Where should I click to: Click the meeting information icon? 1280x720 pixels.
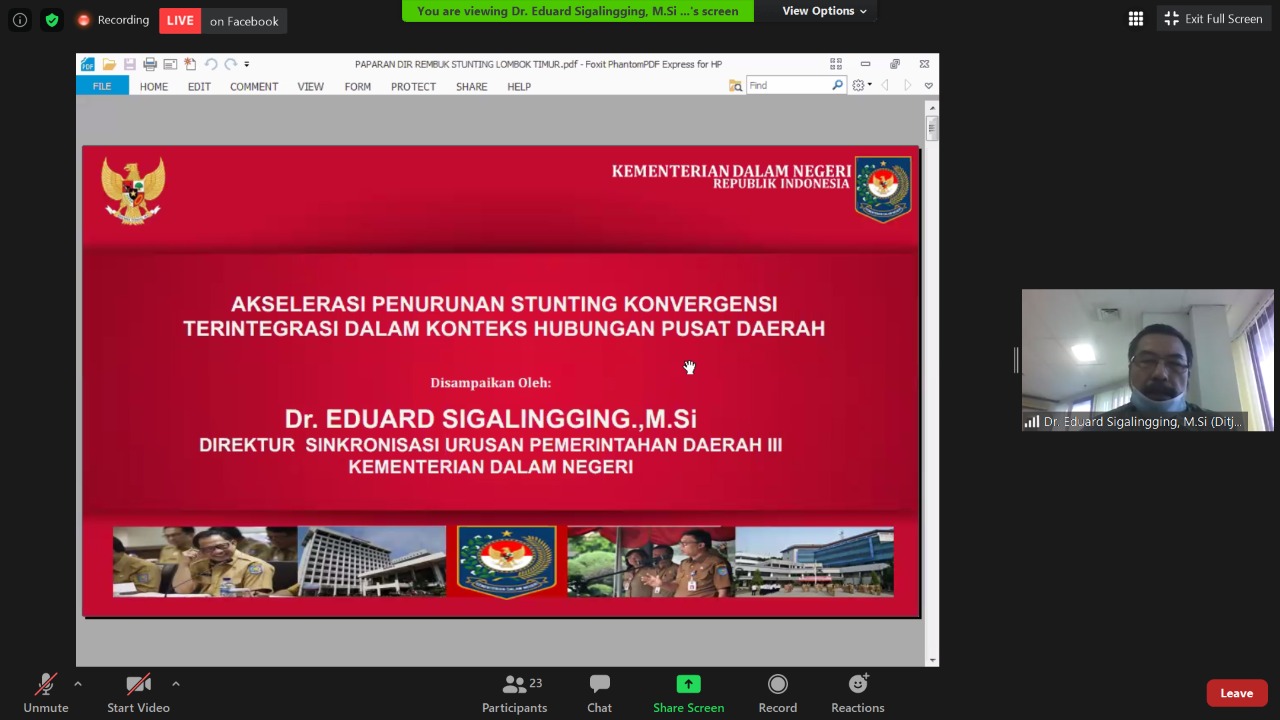[x=20, y=20]
